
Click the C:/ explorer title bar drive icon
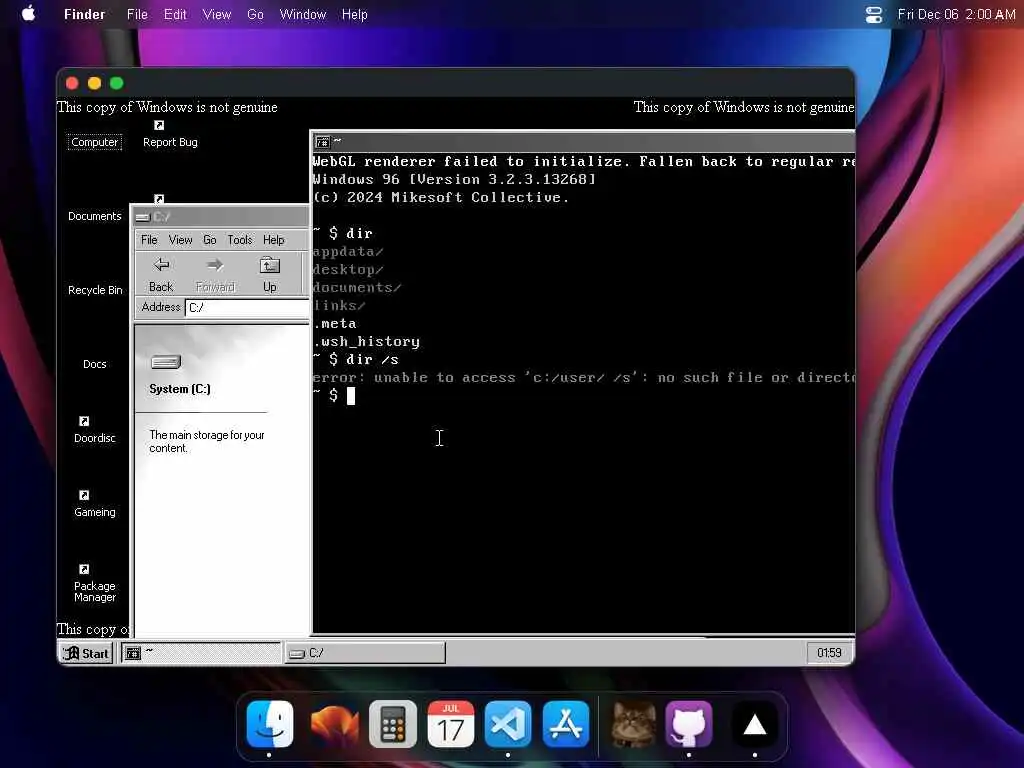(143, 217)
